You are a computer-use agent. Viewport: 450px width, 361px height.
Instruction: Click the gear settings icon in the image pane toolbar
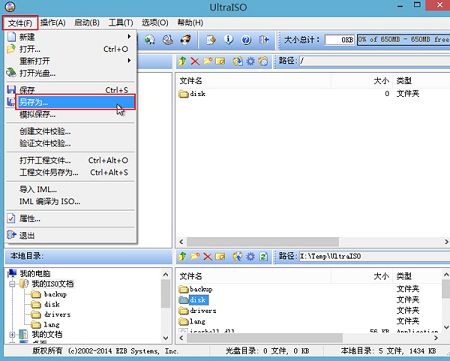point(251,61)
